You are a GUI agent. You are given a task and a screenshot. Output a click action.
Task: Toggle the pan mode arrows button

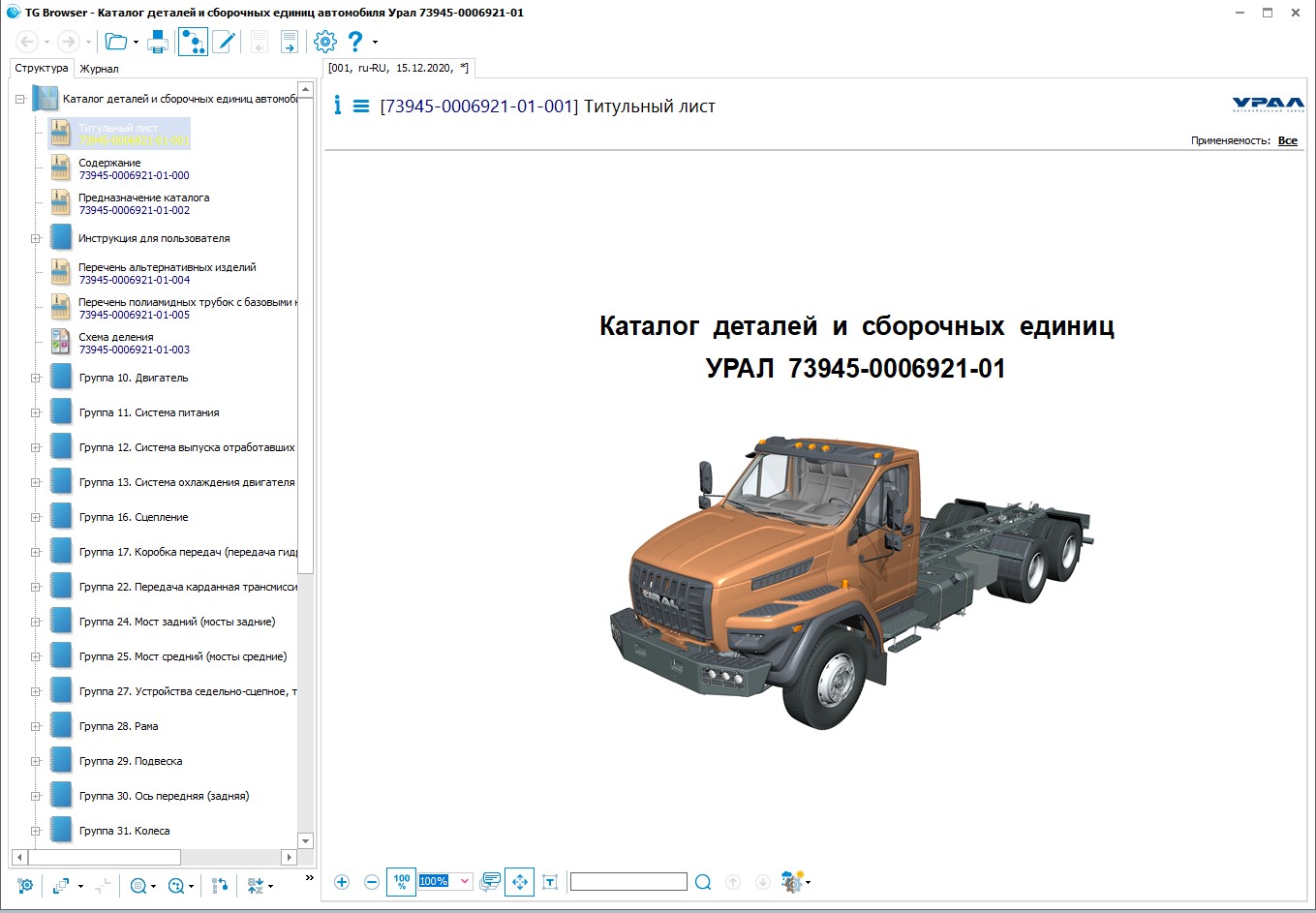(x=520, y=882)
